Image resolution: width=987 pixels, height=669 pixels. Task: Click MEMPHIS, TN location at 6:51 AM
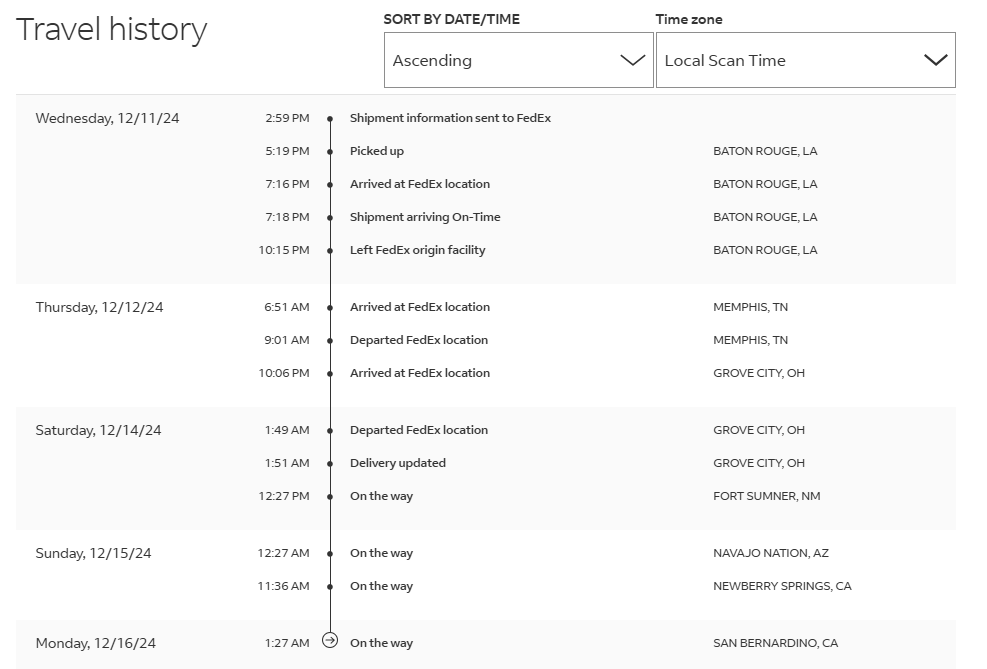(750, 307)
